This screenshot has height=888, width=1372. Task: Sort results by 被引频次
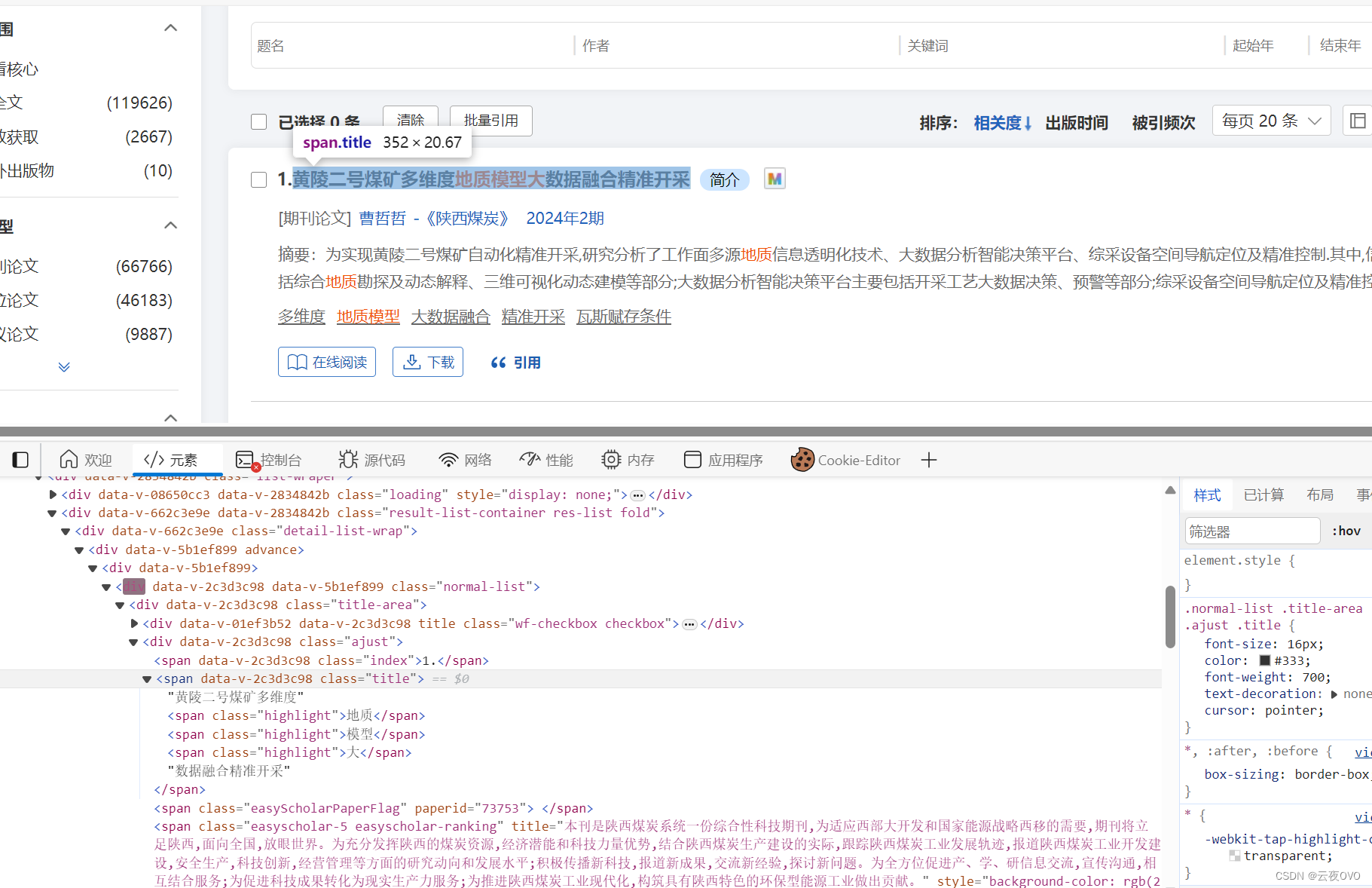tap(1163, 122)
